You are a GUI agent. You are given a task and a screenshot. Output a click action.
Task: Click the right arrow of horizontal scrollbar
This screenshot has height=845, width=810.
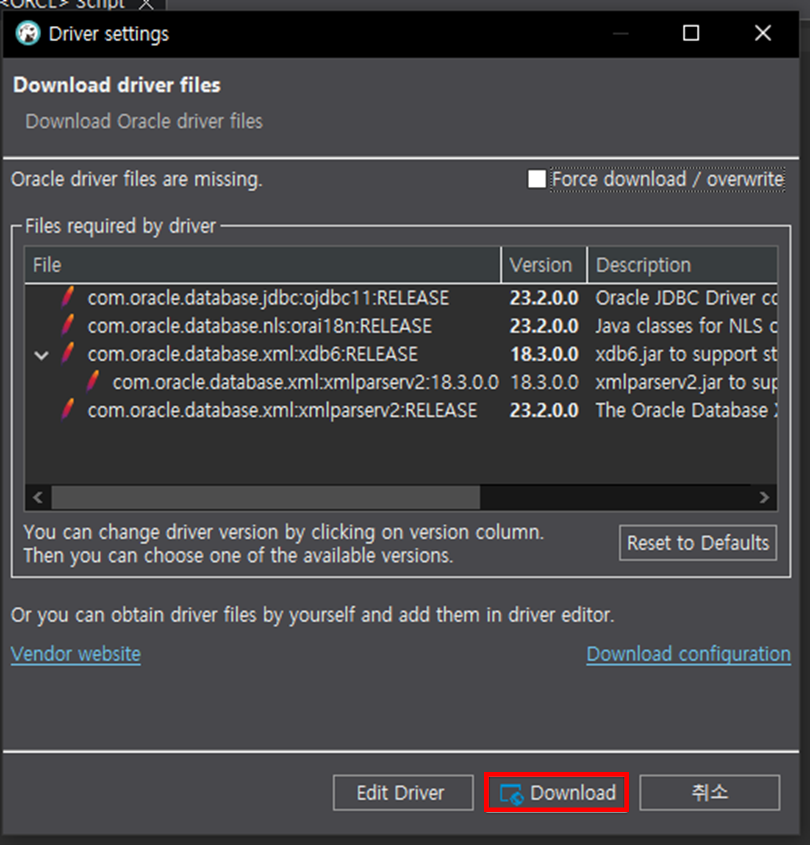point(764,497)
